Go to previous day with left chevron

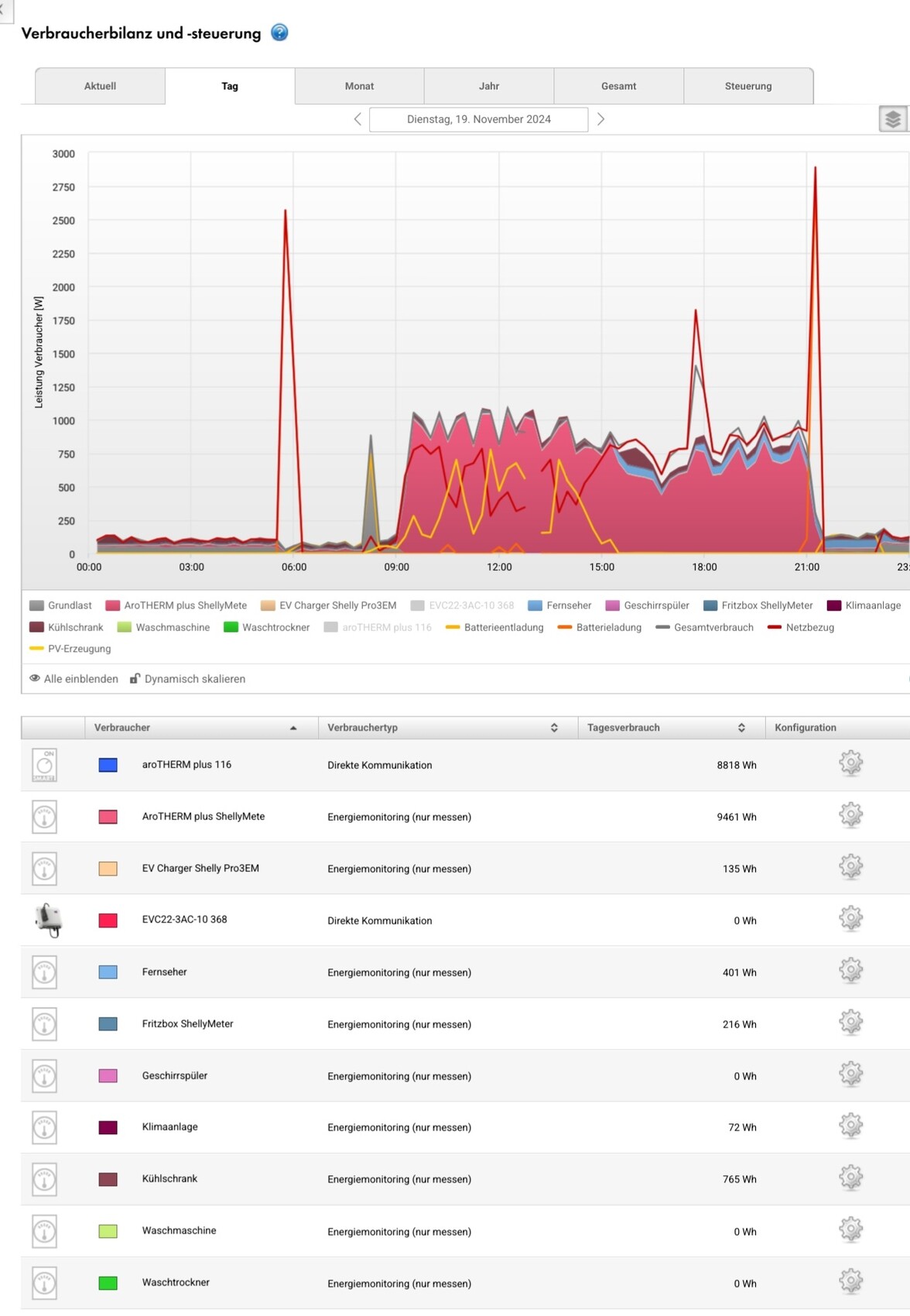[357, 119]
